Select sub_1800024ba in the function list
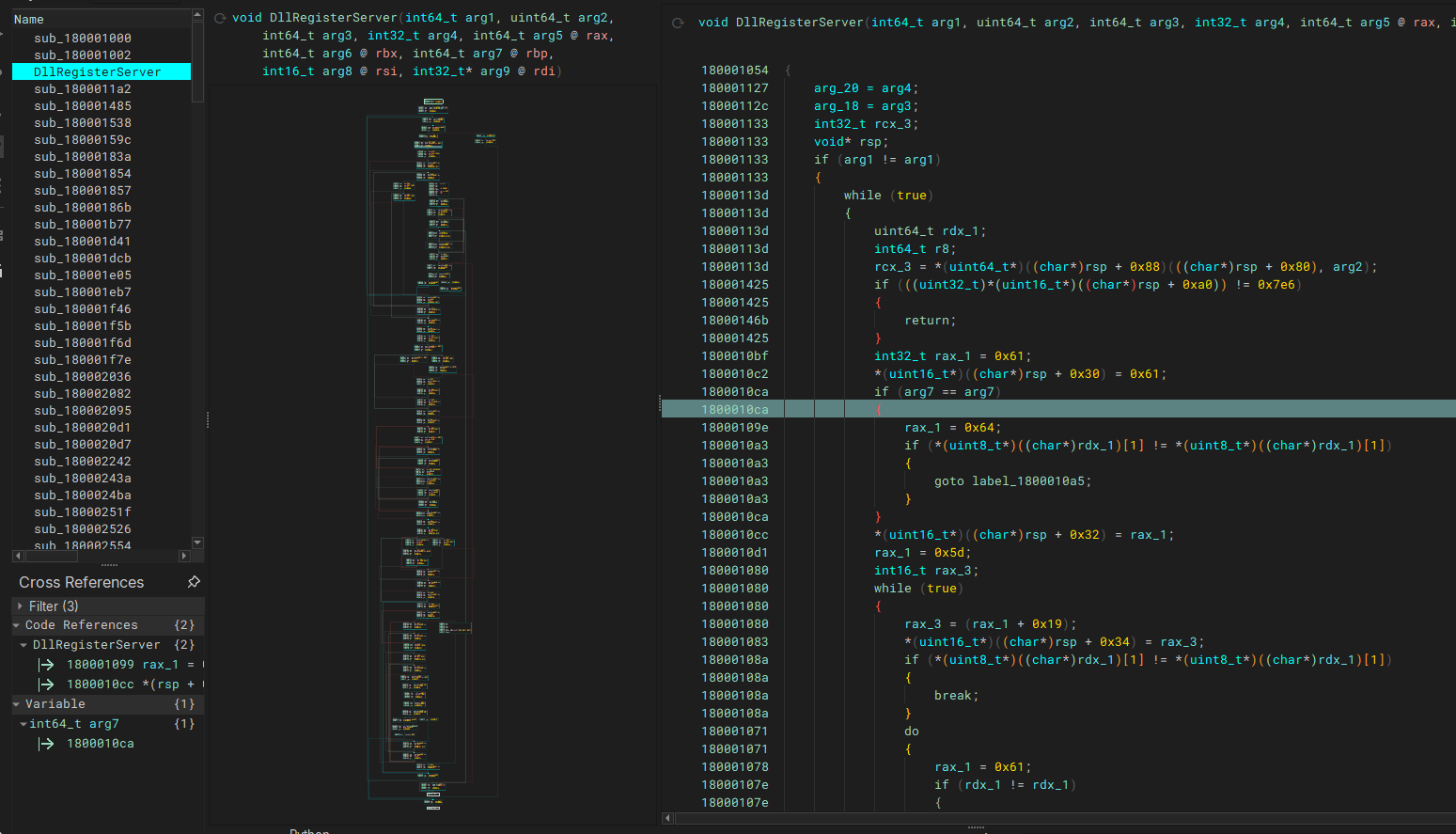Screen dimensions: 1456x834 point(102,495)
